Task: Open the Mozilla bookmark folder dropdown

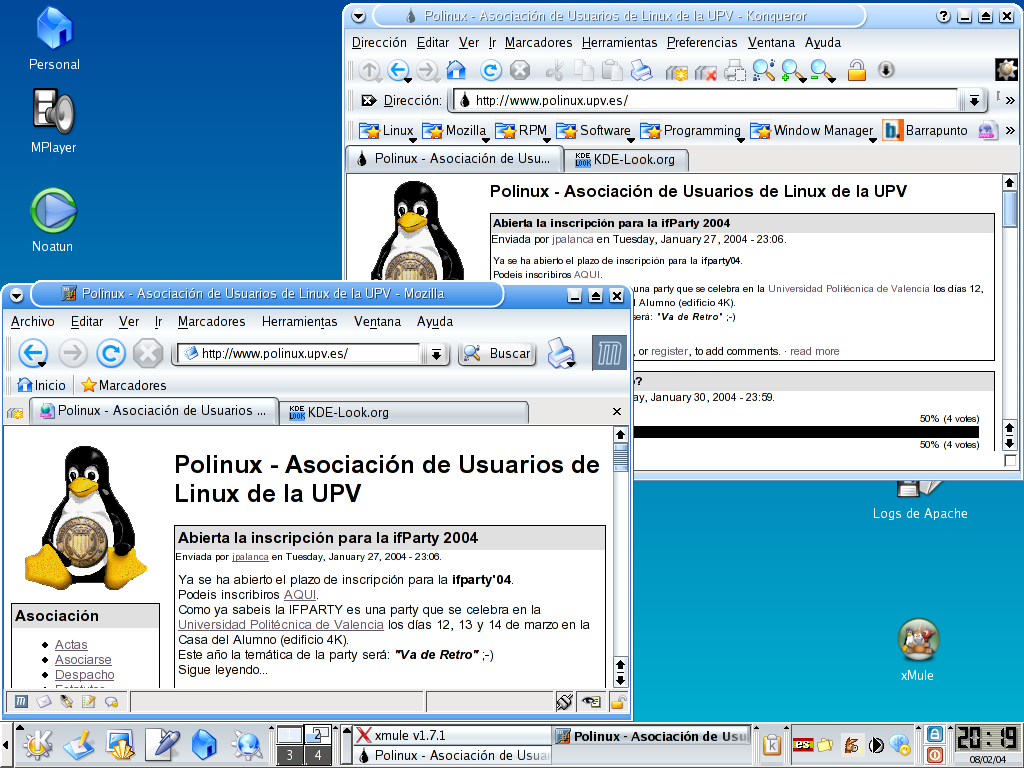Action: (x=455, y=131)
